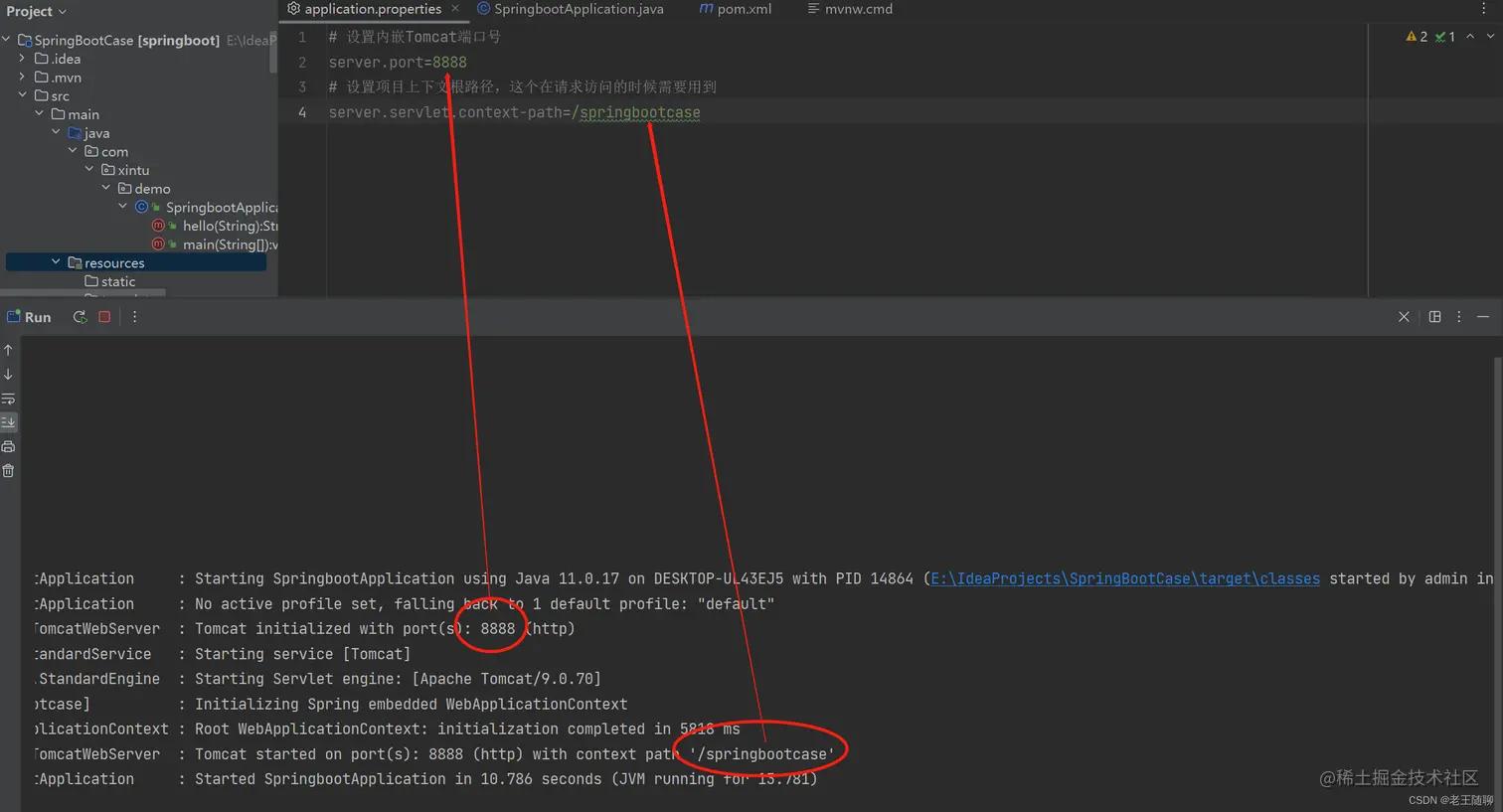The height and width of the screenshot is (812, 1503).
Task: Collapse the main folder
Action: 40,114
